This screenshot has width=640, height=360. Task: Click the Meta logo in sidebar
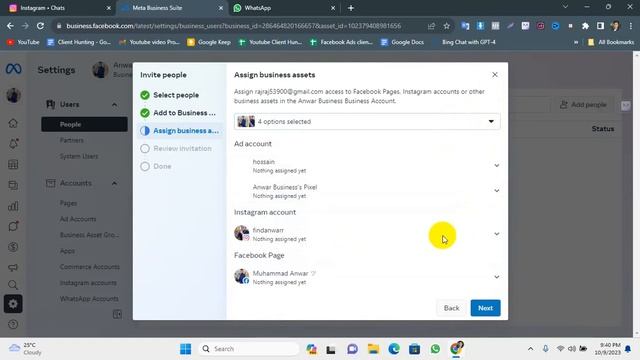[x=13, y=69]
